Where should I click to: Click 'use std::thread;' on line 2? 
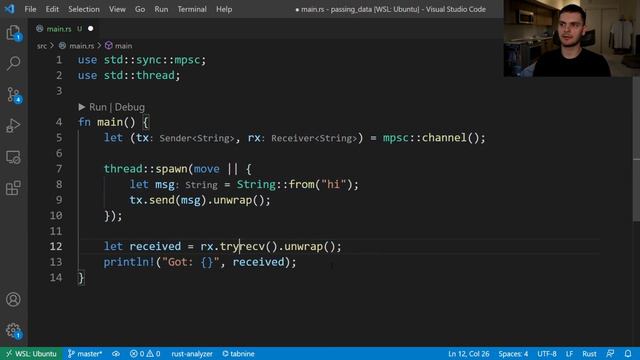129,76
